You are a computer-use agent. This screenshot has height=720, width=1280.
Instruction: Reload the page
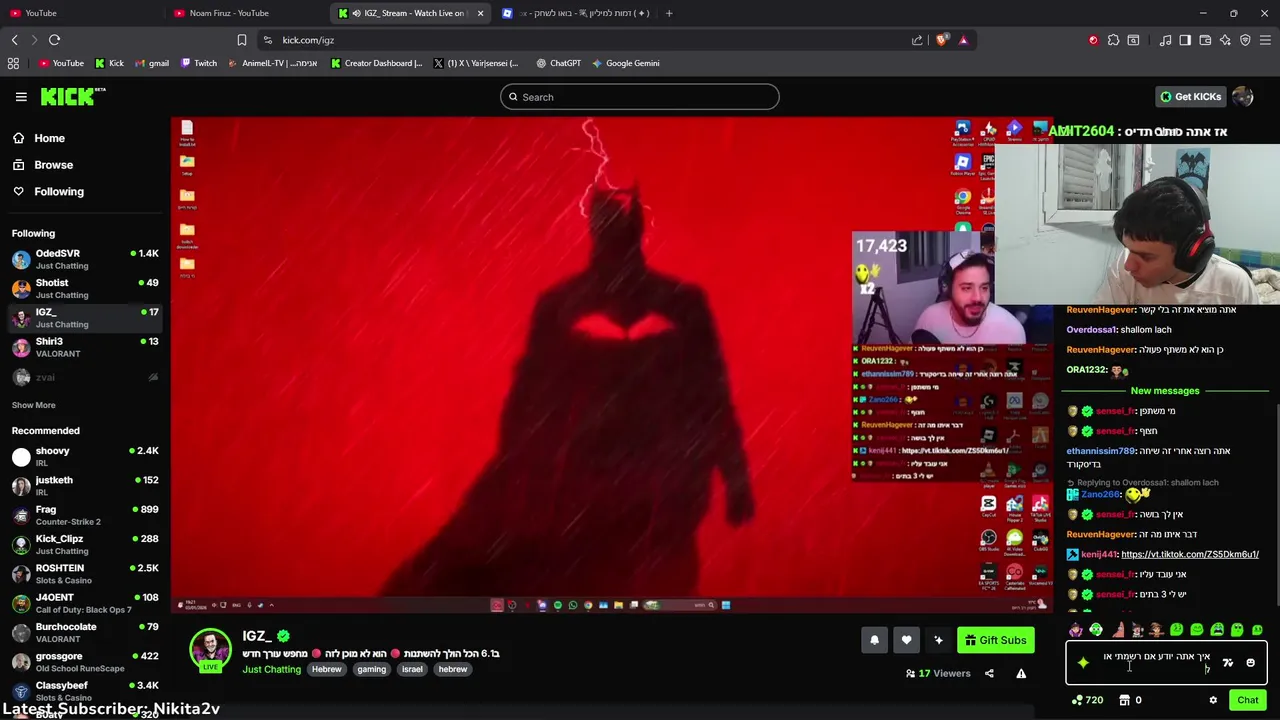54,40
